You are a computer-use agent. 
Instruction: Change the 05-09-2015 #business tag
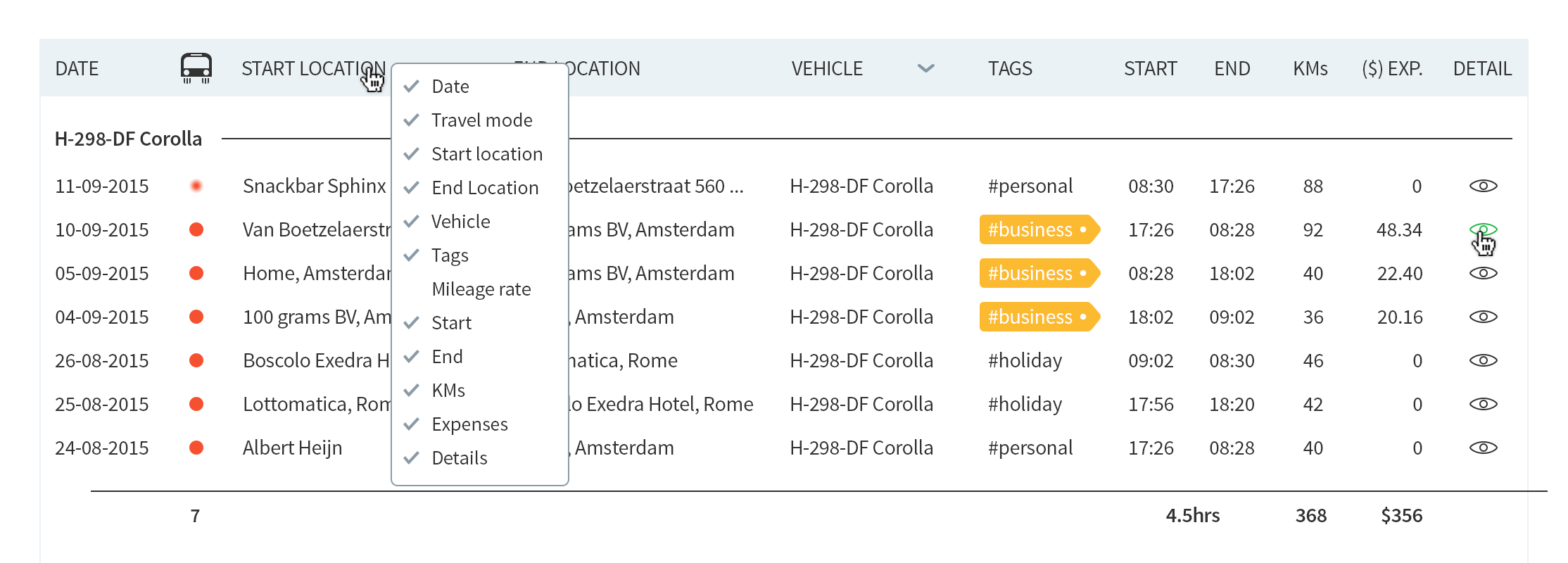point(1038,273)
